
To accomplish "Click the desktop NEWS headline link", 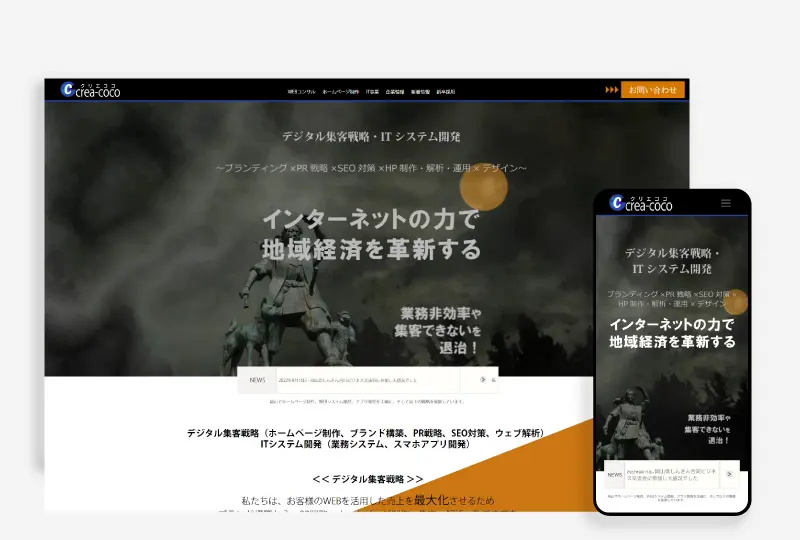I will pos(347,380).
